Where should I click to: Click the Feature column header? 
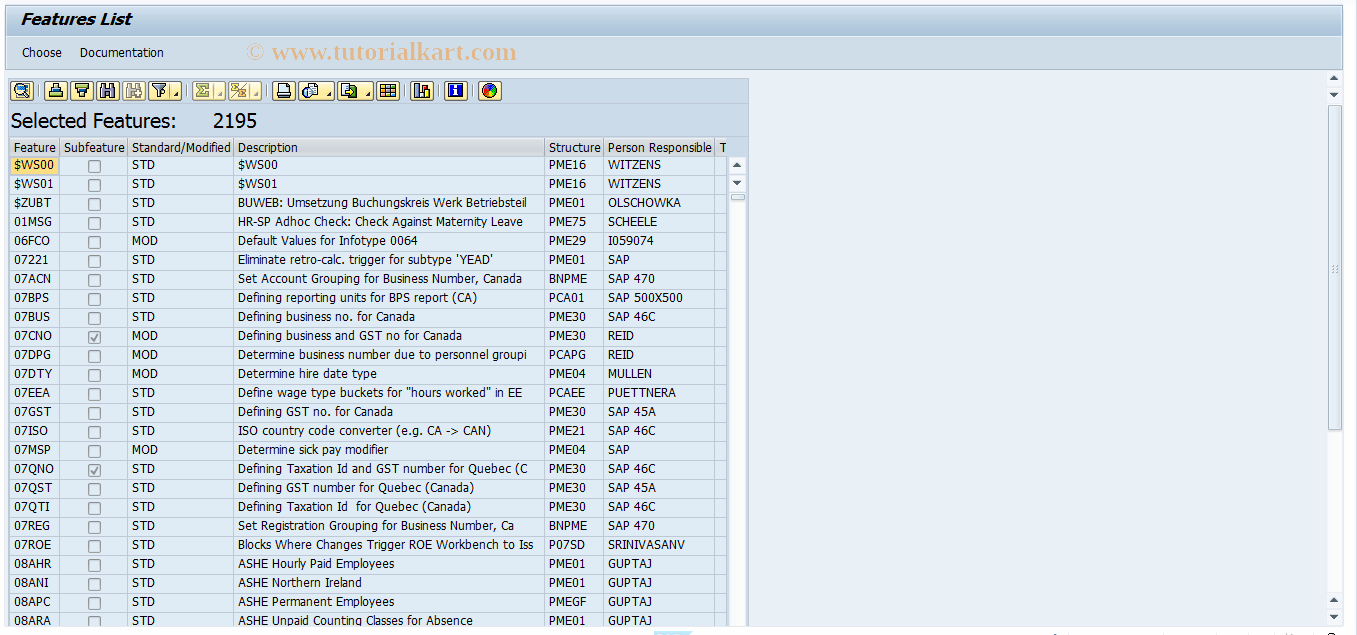(35, 147)
